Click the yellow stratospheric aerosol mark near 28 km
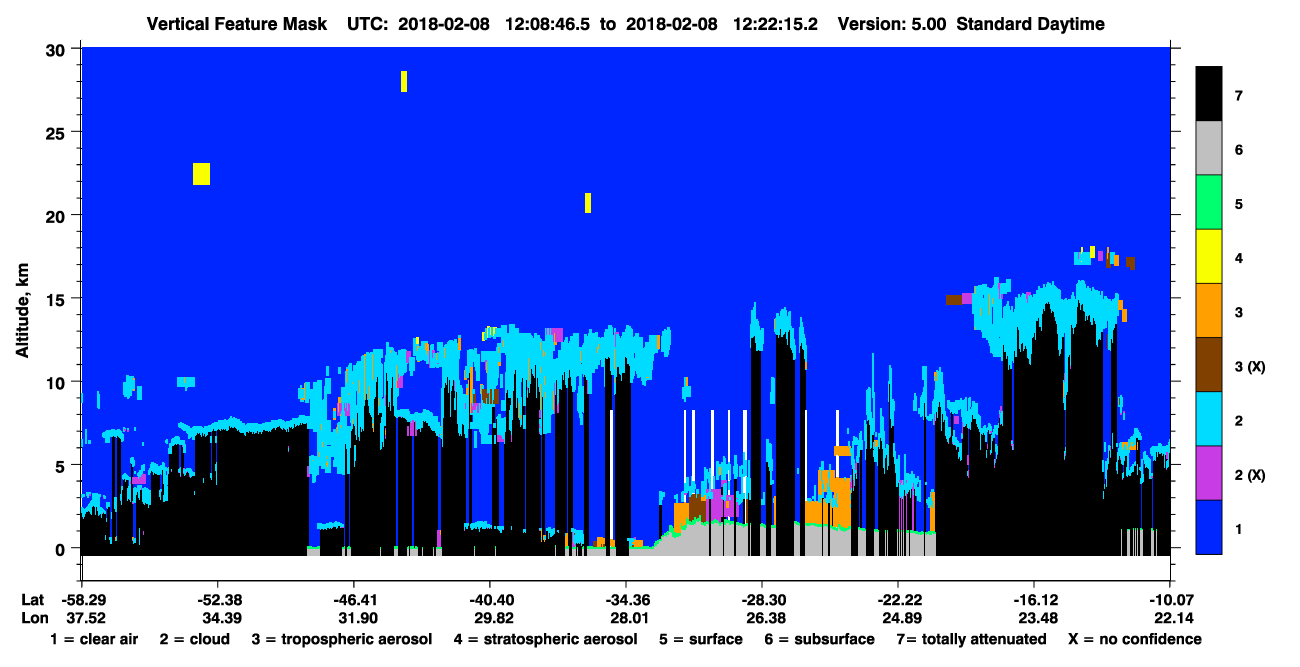Screen dimensions: 1300x667 404,81
